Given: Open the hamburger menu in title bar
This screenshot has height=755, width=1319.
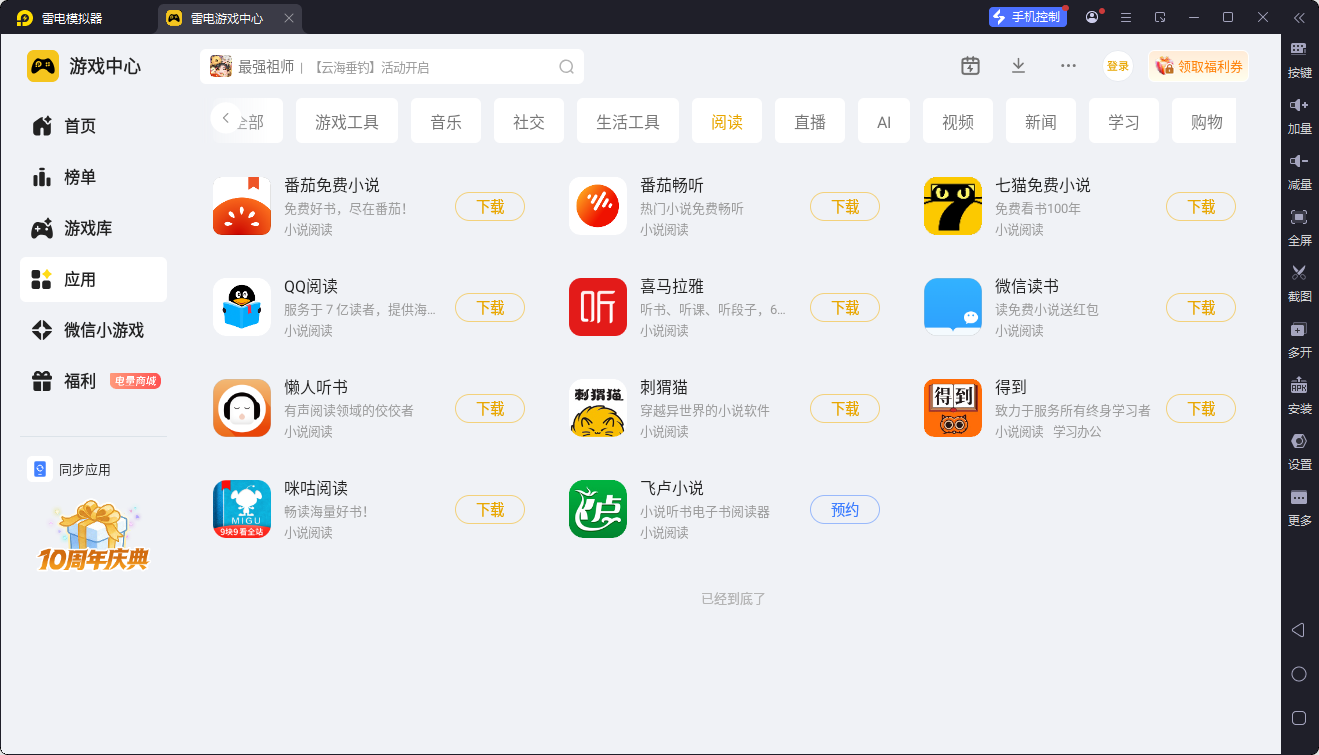Looking at the screenshot, I should pos(1126,17).
